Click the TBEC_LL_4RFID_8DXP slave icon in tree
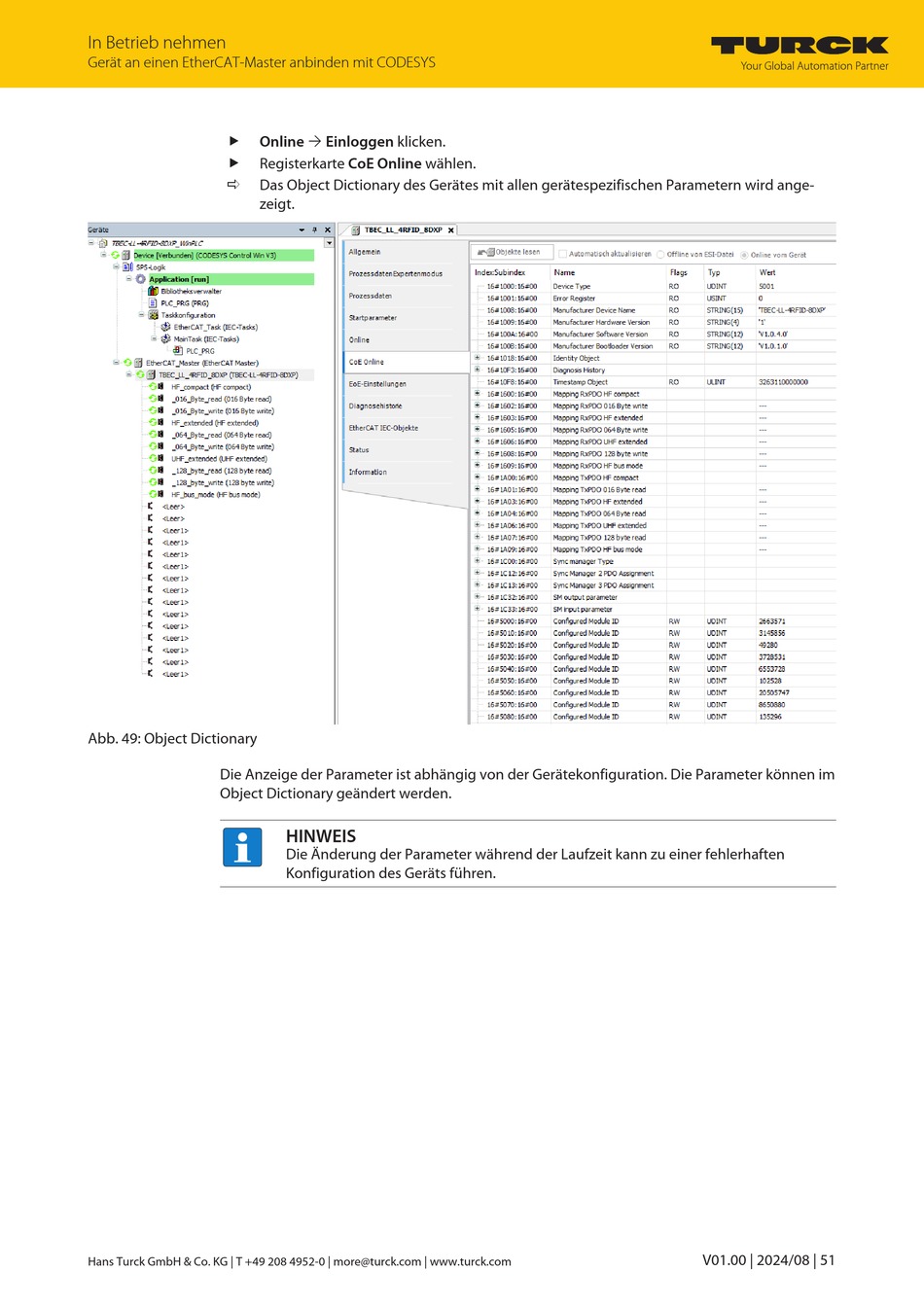Image resolution: width=924 pixels, height=1306 pixels. (x=151, y=374)
